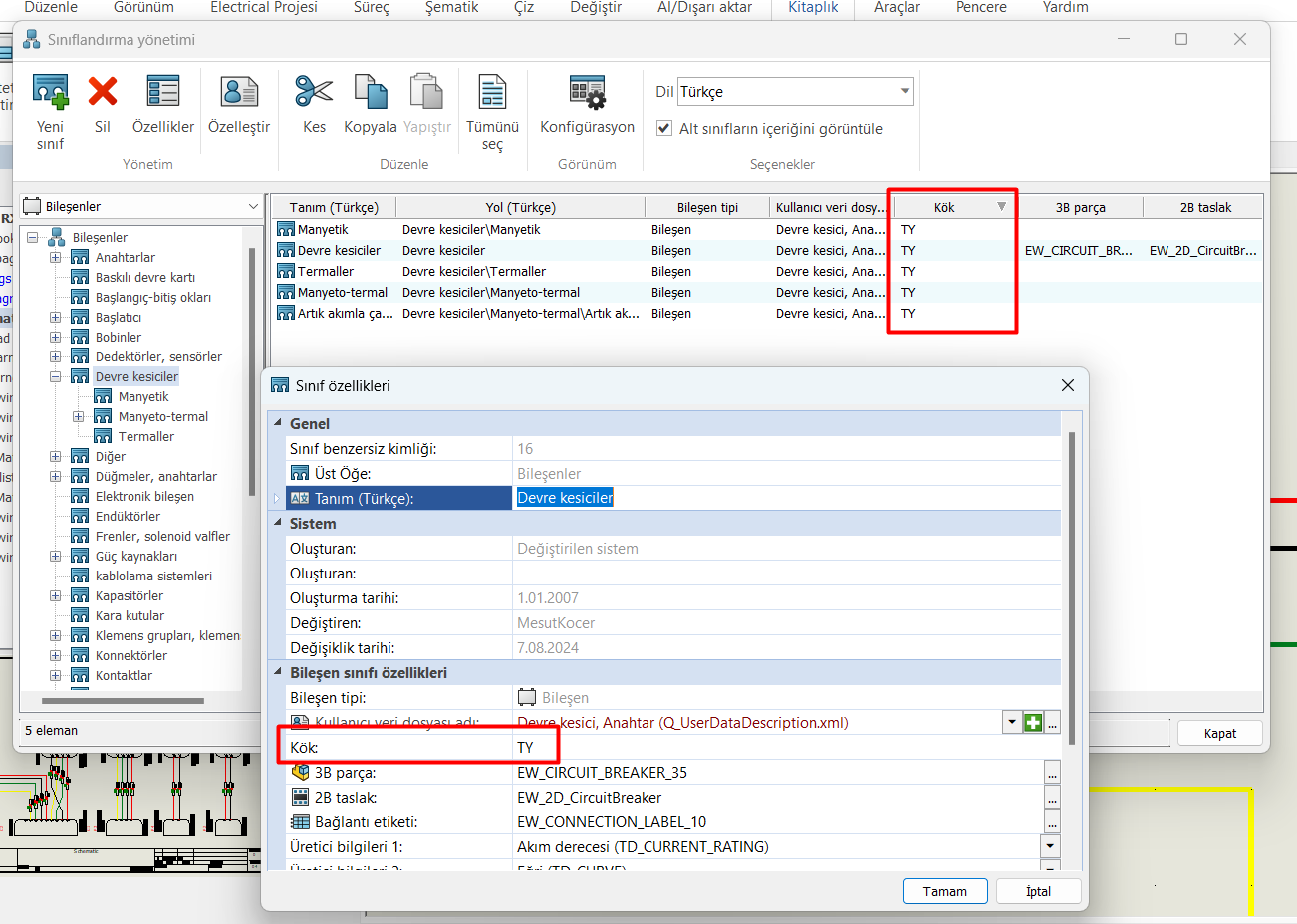Close the Sınıf özellikleri dialog
1297x924 pixels.
(1067, 385)
